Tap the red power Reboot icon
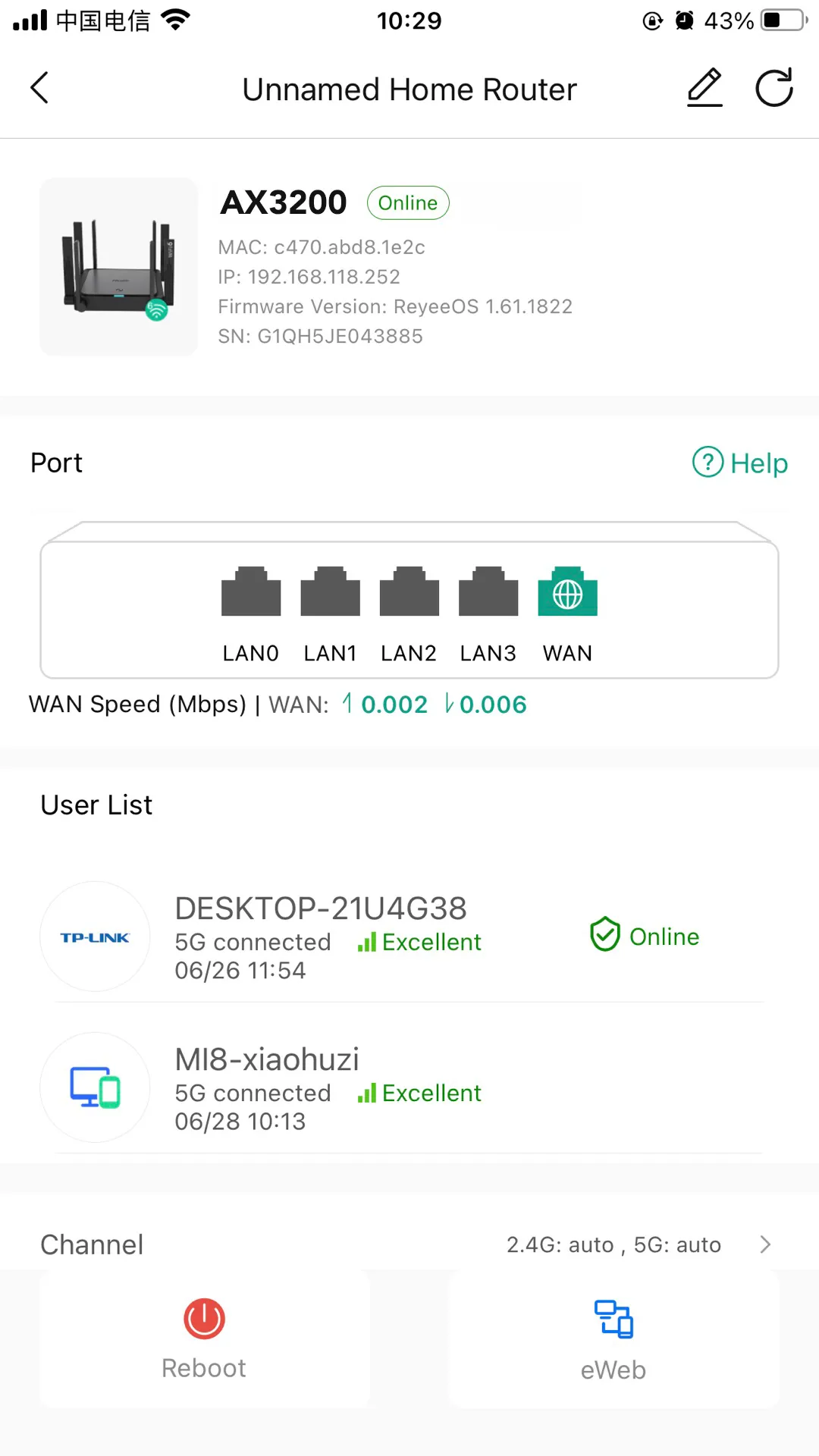Viewport: 819px width, 1456px height. (204, 1319)
